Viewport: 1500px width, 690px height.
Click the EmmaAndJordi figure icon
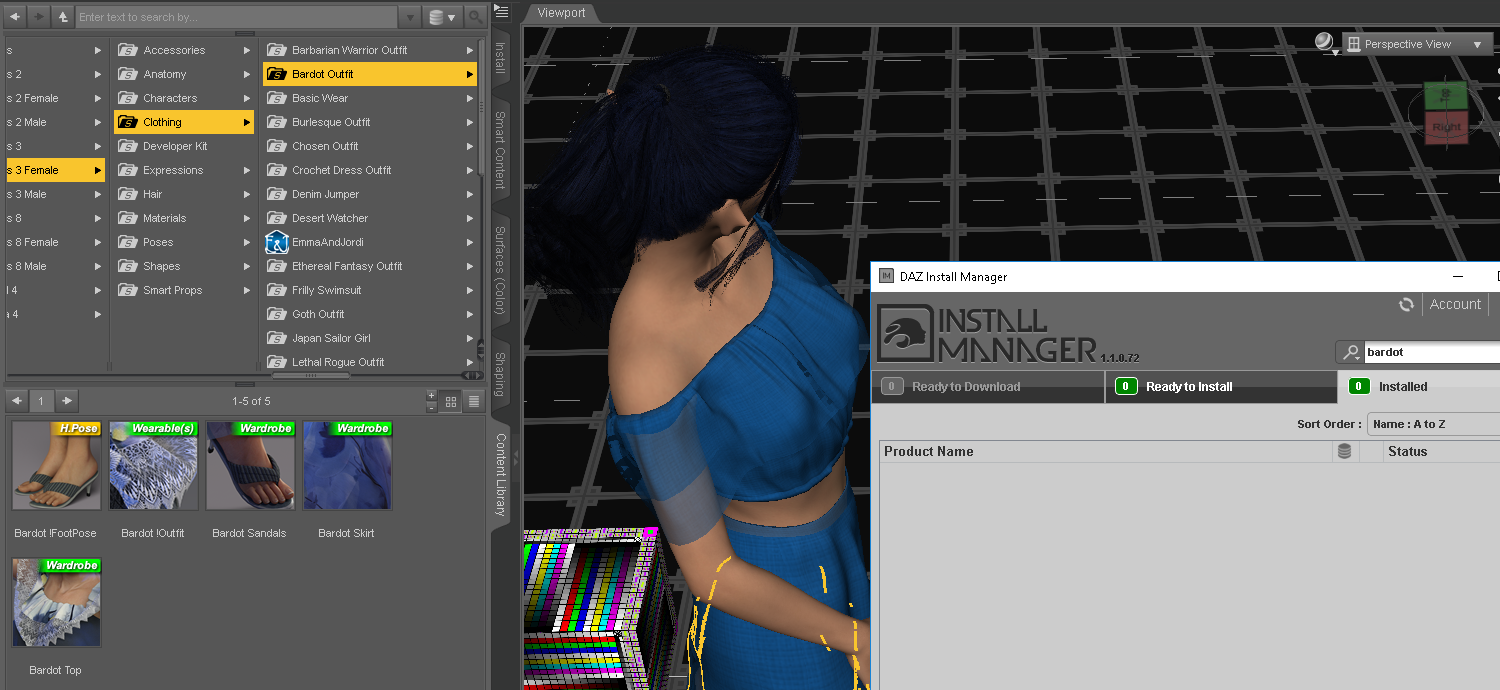coord(277,242)
